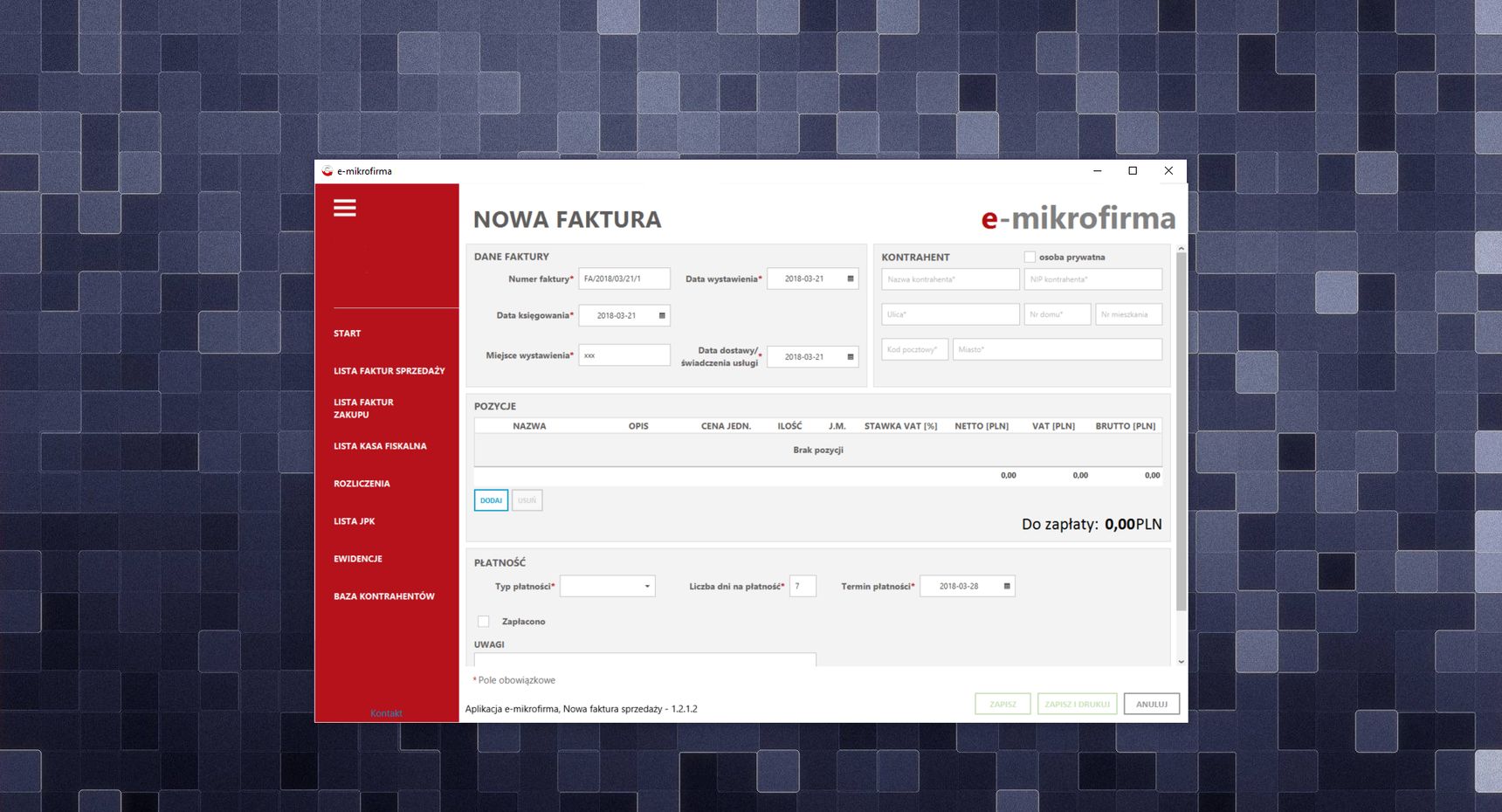The width and height of the screenshot is (1502, 812).
Task: Click the Ulica input field
Action: pos(950,314)
